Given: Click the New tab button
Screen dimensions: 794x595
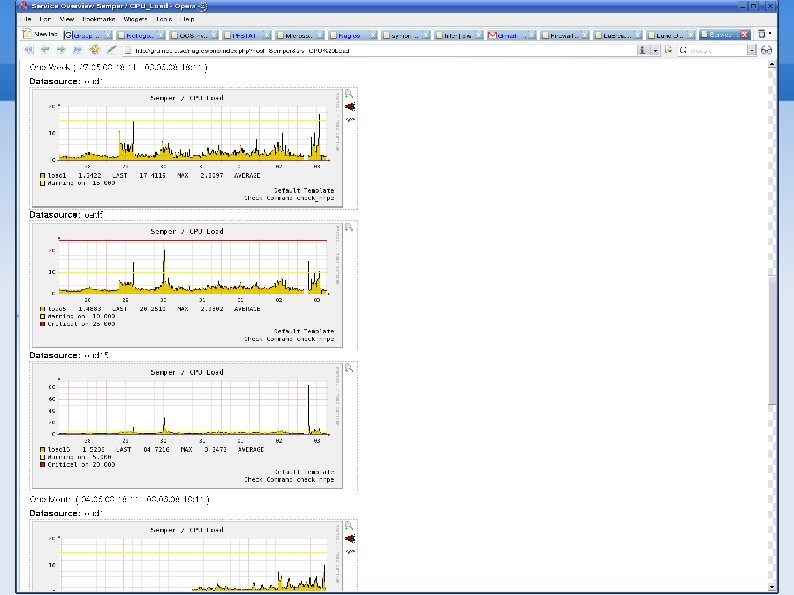Looking at the screenshot, I should tap(41, 34).
